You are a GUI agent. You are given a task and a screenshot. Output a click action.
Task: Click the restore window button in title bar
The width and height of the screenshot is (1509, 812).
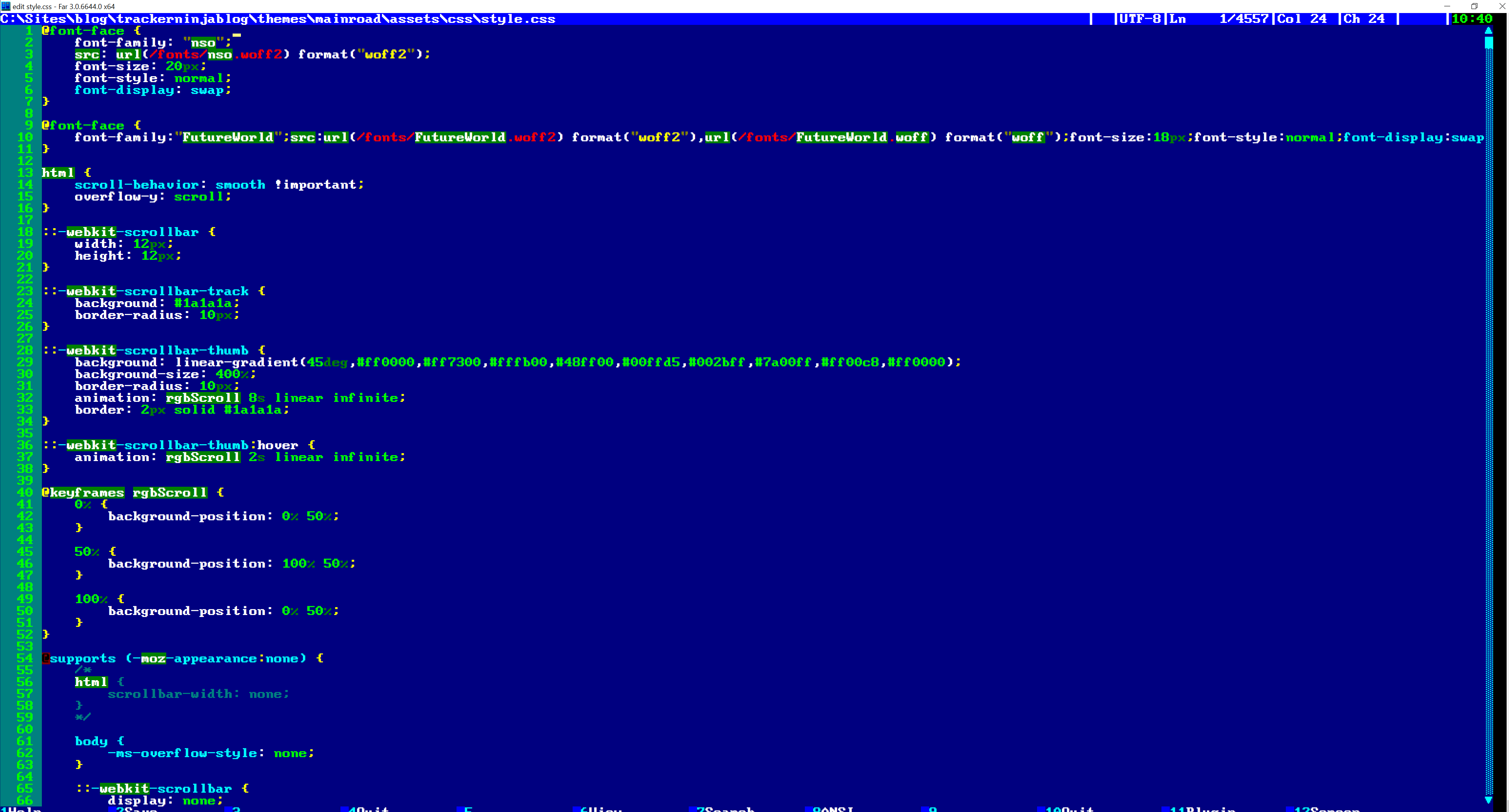pos(1474,6)
